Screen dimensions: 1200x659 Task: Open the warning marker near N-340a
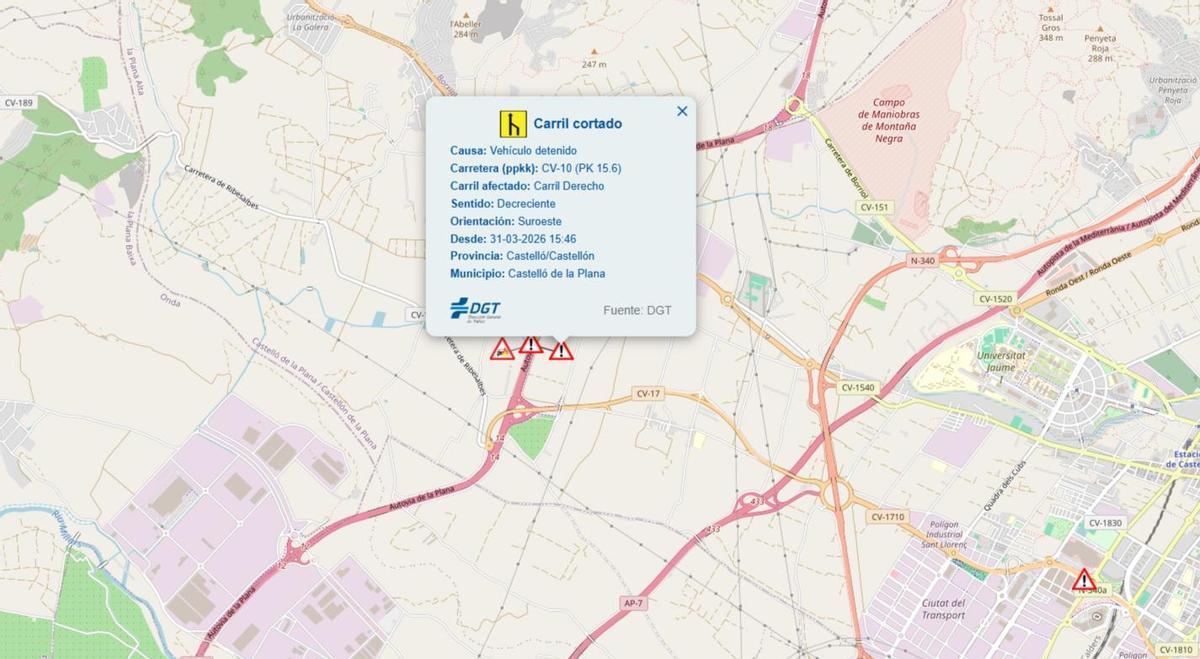[1084, 580]
